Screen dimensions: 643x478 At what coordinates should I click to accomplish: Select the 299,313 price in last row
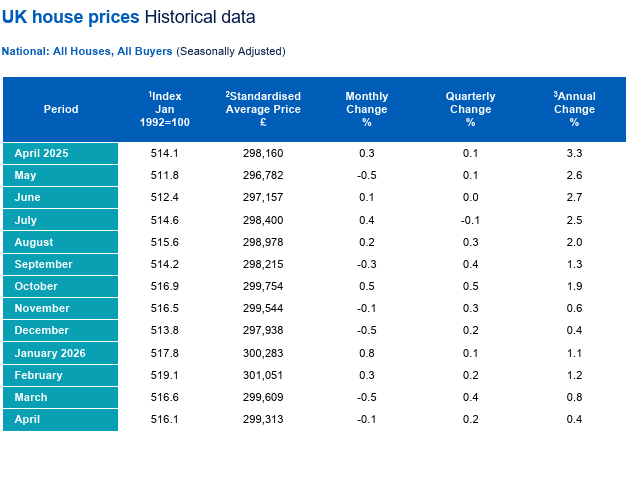pyautogui.click(x=263, y=419)
